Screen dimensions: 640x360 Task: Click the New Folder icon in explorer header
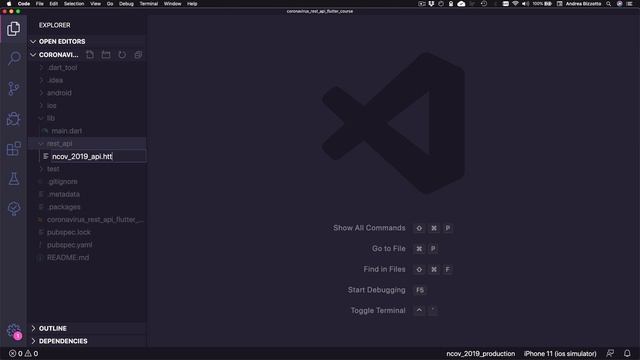pos(106,55)
